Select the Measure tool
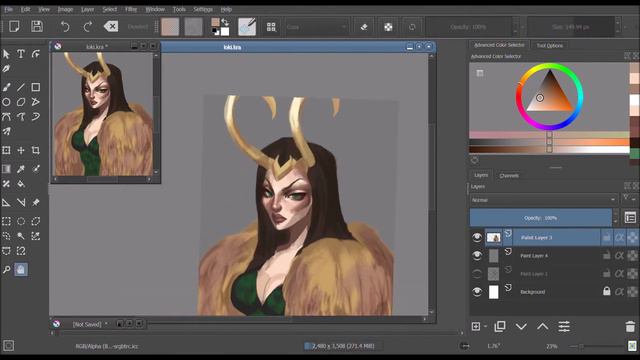The width and height of the screenshot is (640, 360). 21,202
